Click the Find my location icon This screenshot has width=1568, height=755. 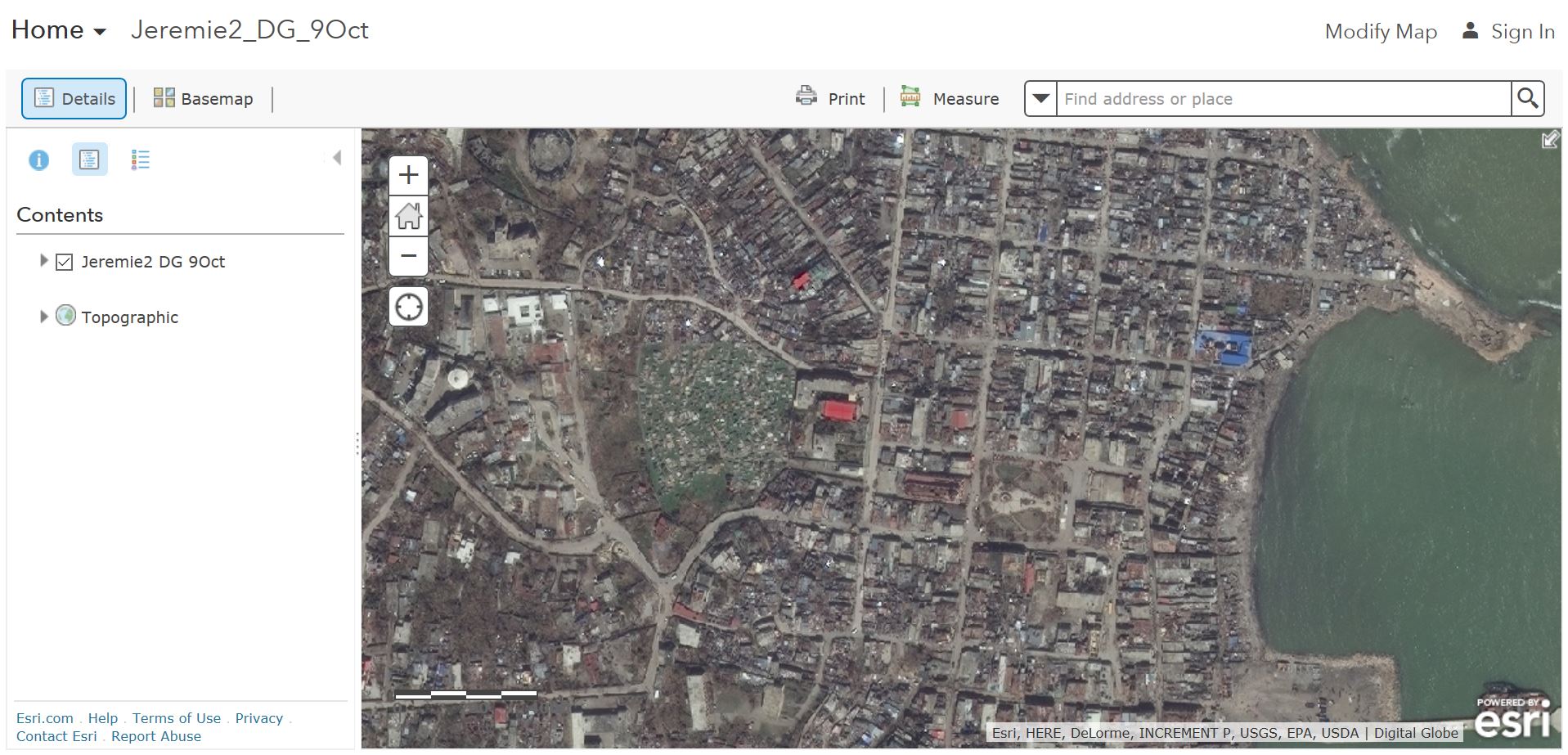[408, 307]
